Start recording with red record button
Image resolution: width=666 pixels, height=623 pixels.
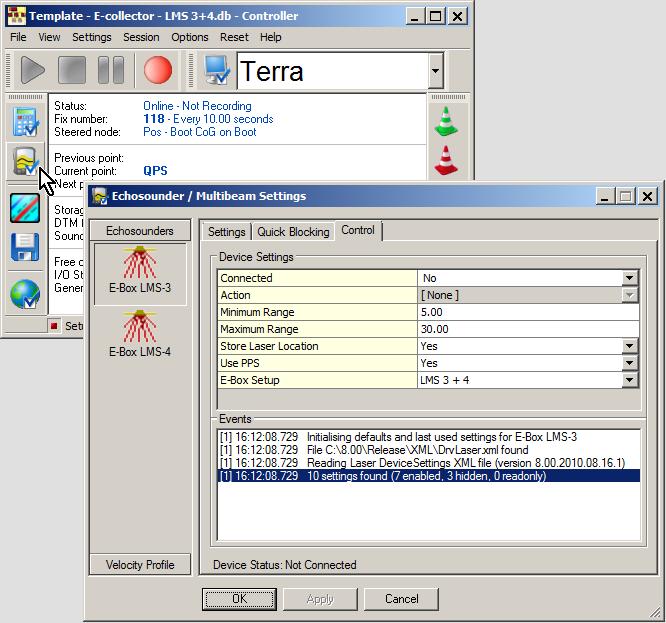pyautogui.click(x=157, y=71)
